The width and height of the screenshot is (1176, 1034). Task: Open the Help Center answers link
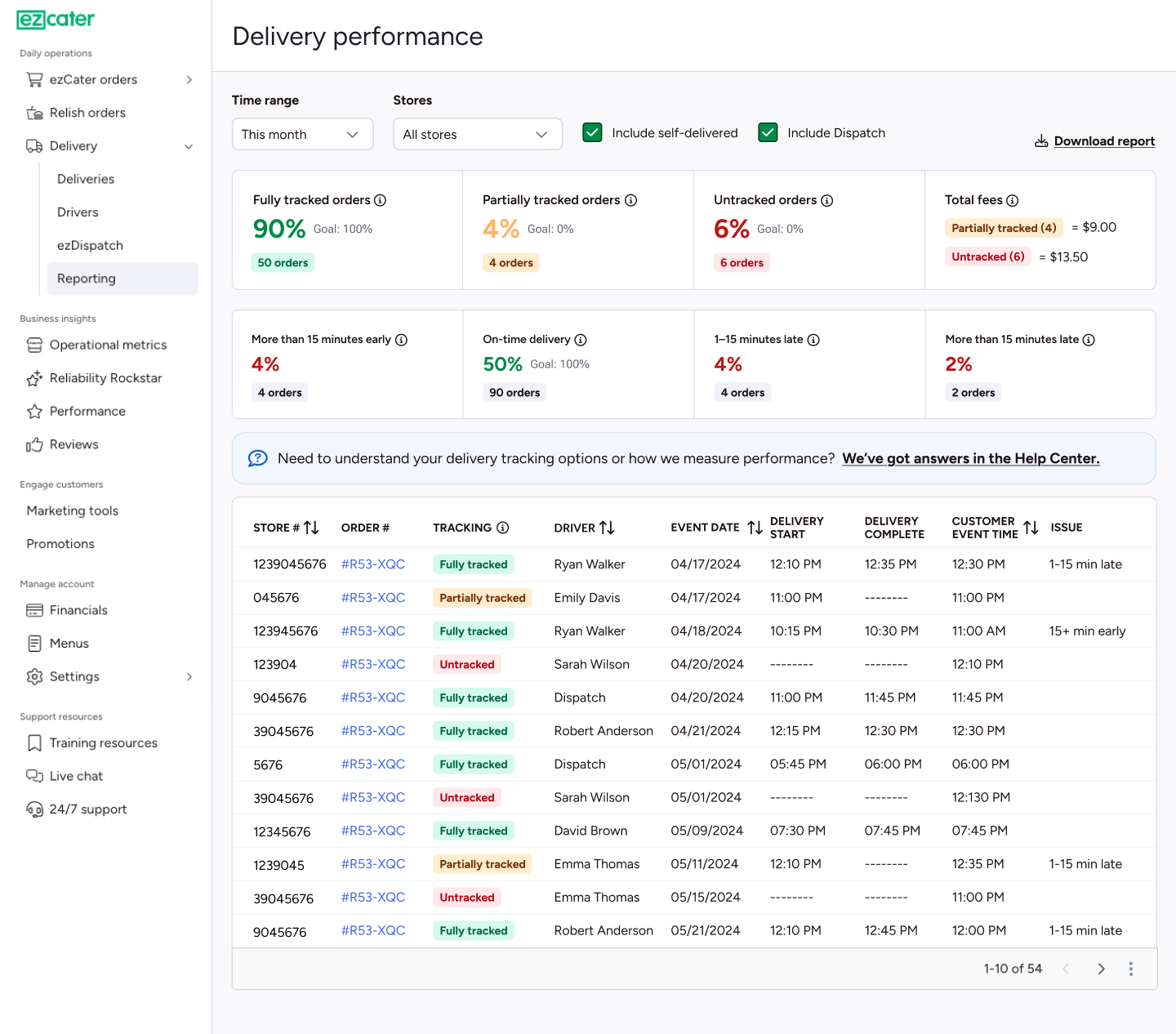971,459
